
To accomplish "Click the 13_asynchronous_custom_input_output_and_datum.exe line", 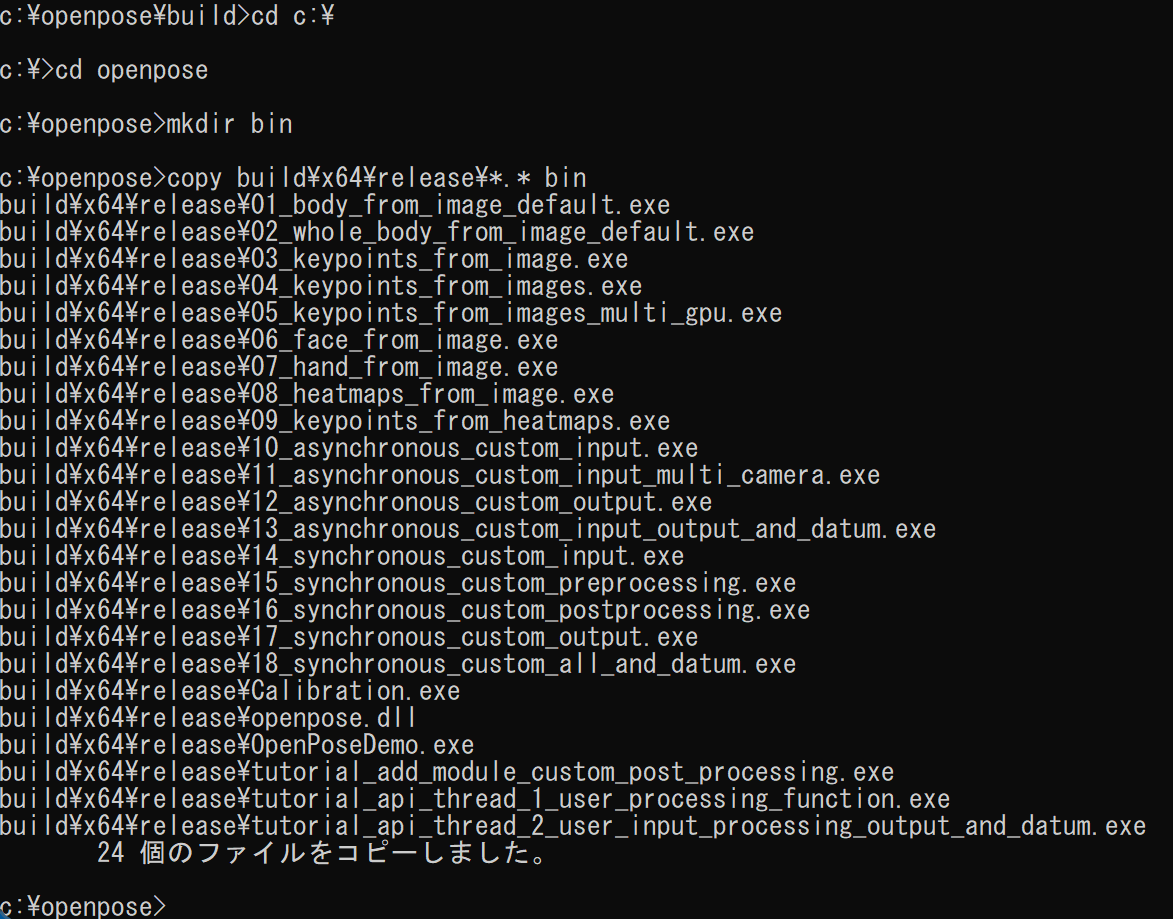I will 468,529.
